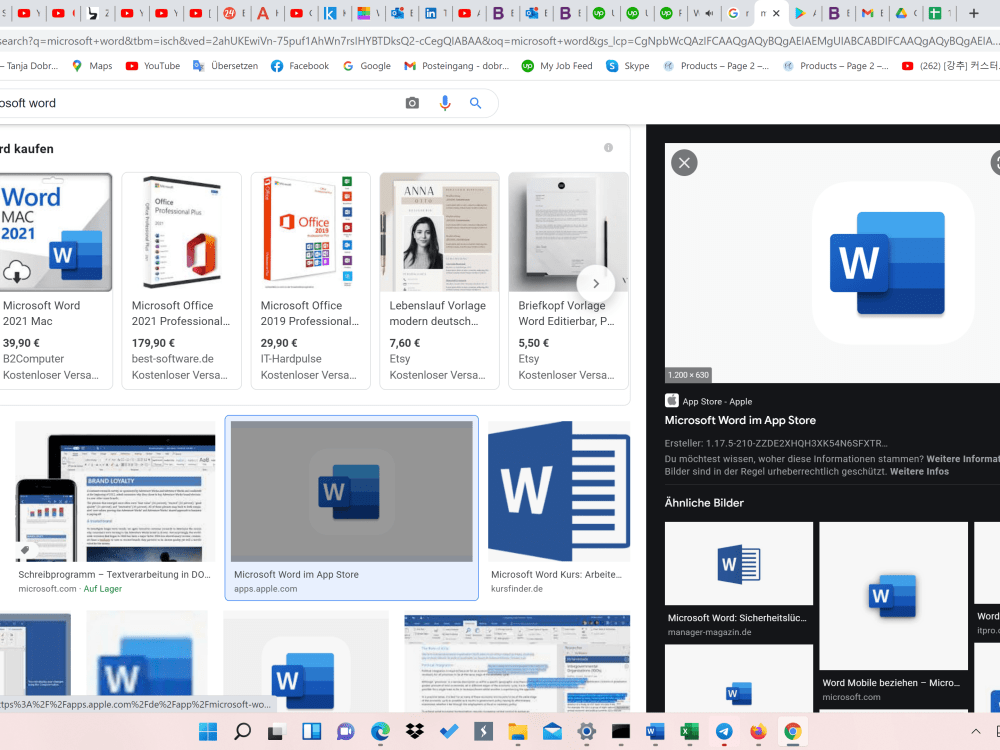Viewport: 1000px width, 750px height.
Task: Click Weitere Infos copyright link
Action: point(919,471)
